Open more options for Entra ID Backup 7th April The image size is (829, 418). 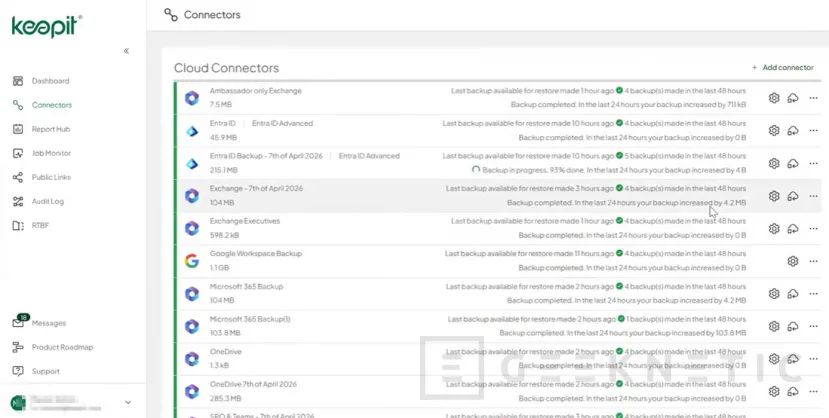[x=813, y=163]
